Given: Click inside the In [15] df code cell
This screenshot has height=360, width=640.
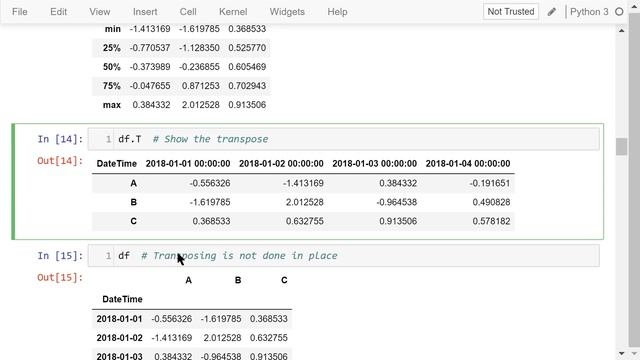Looking at the screenshot, I should tap(344, 256).
